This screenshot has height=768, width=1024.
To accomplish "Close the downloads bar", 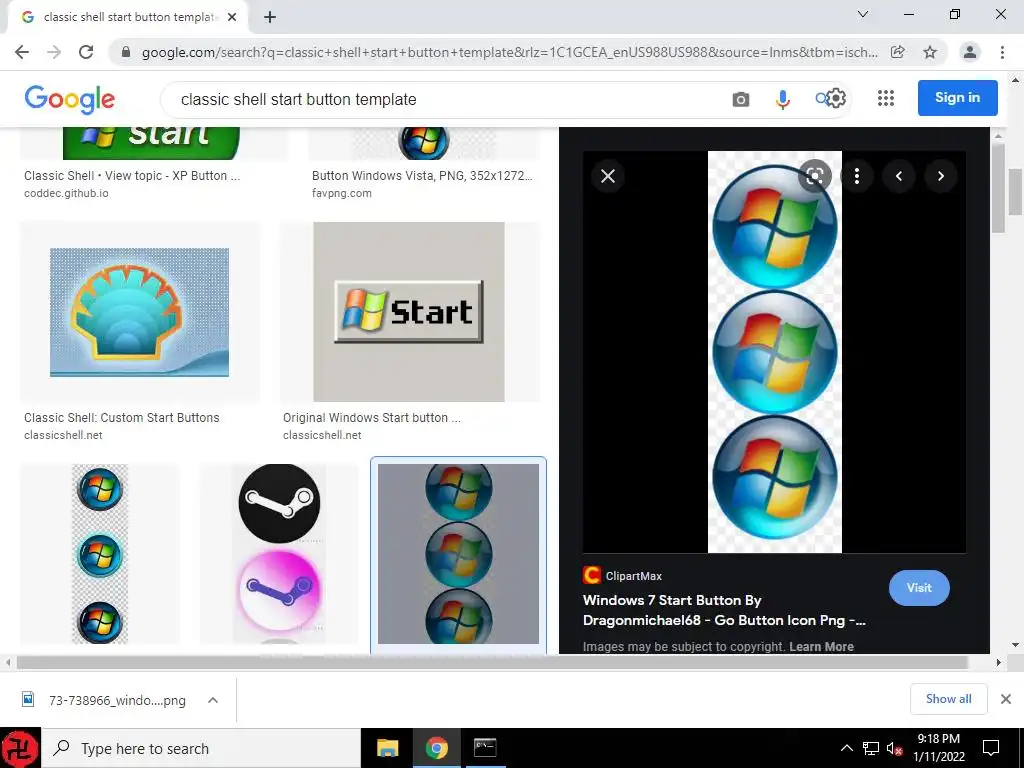I will (x=1006, y=699).
